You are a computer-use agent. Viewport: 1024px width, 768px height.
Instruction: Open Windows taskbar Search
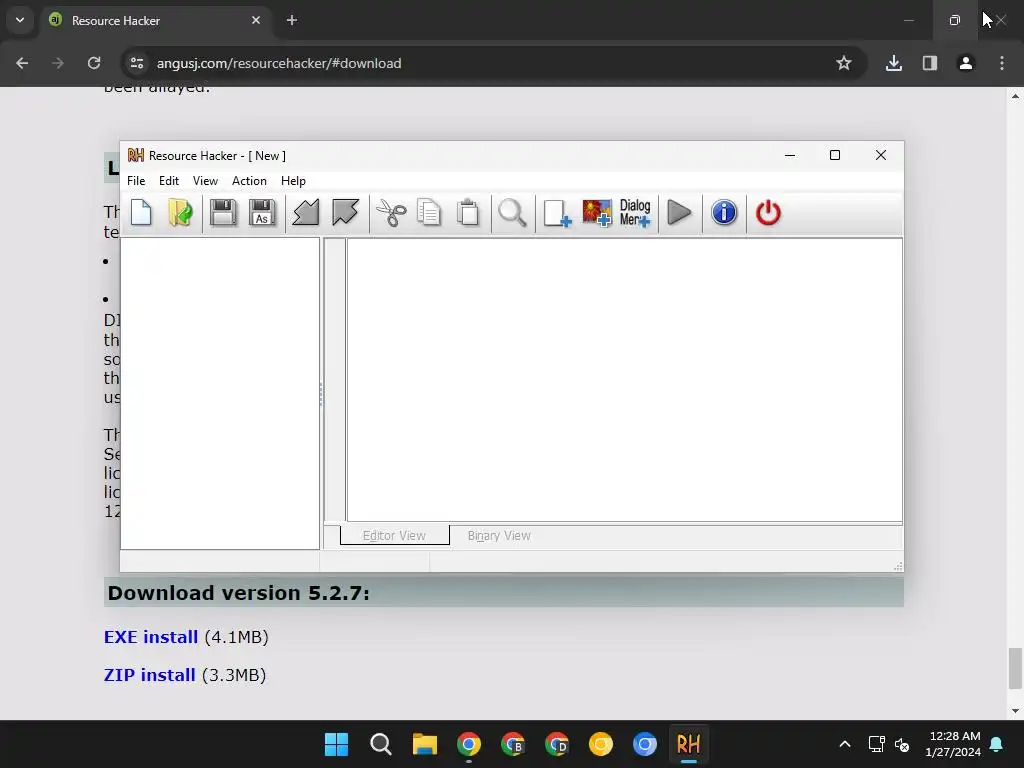click(381, 744)
